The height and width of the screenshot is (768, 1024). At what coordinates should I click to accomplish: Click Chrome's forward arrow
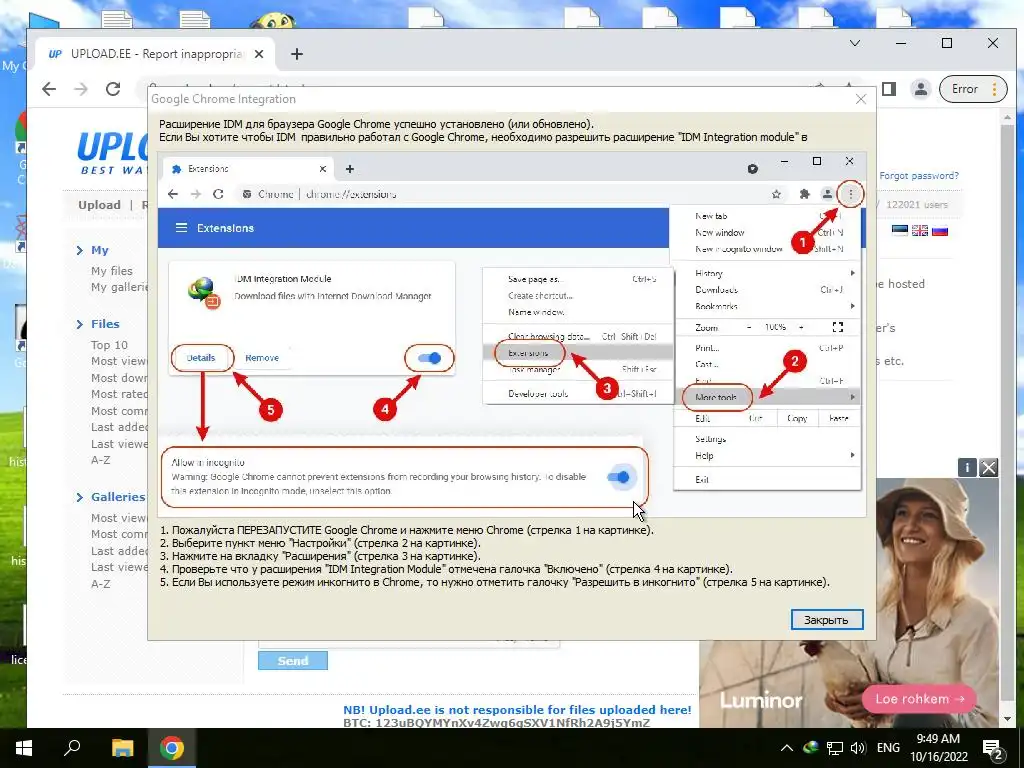81,89
